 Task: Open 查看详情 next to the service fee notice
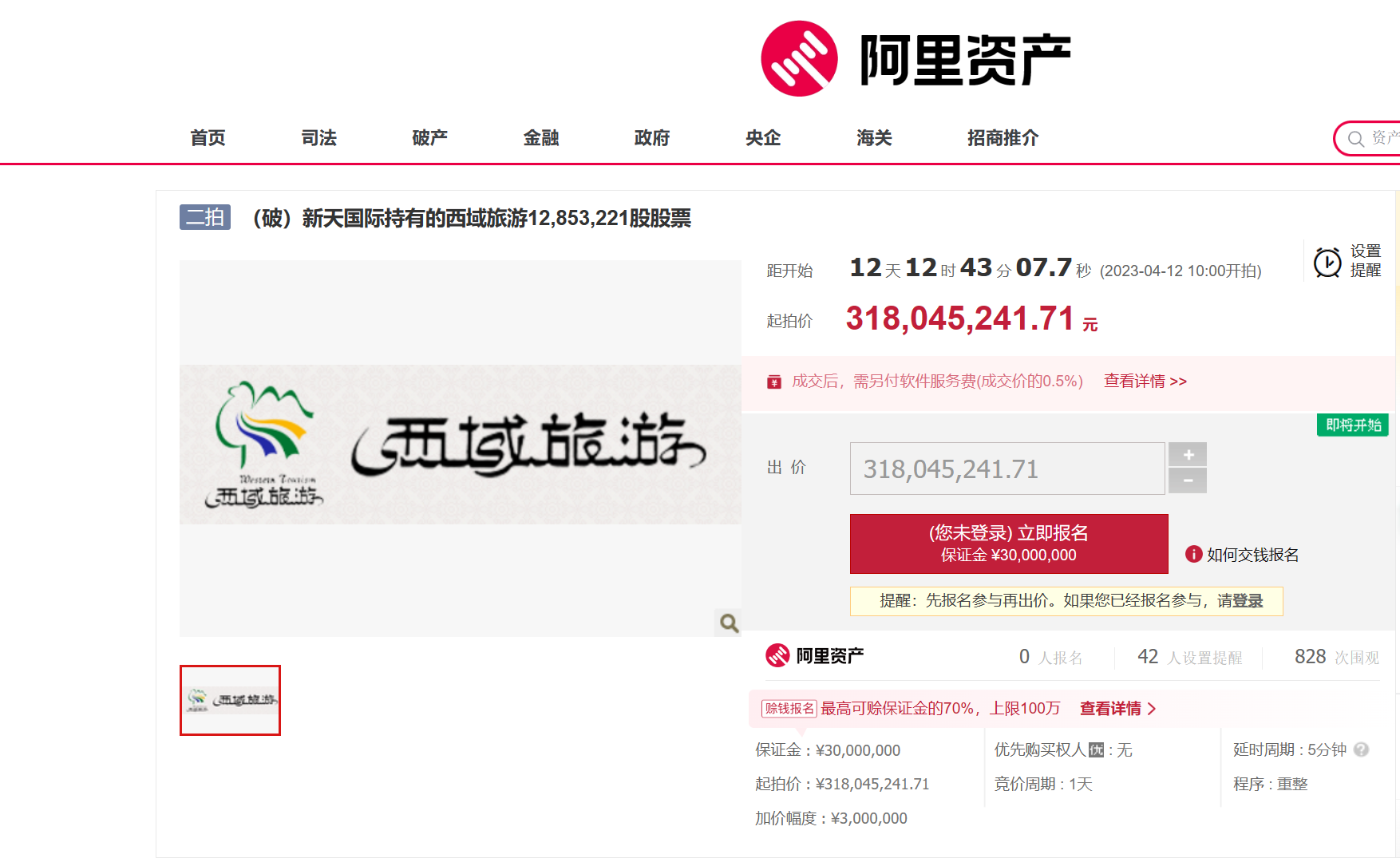1145,382
